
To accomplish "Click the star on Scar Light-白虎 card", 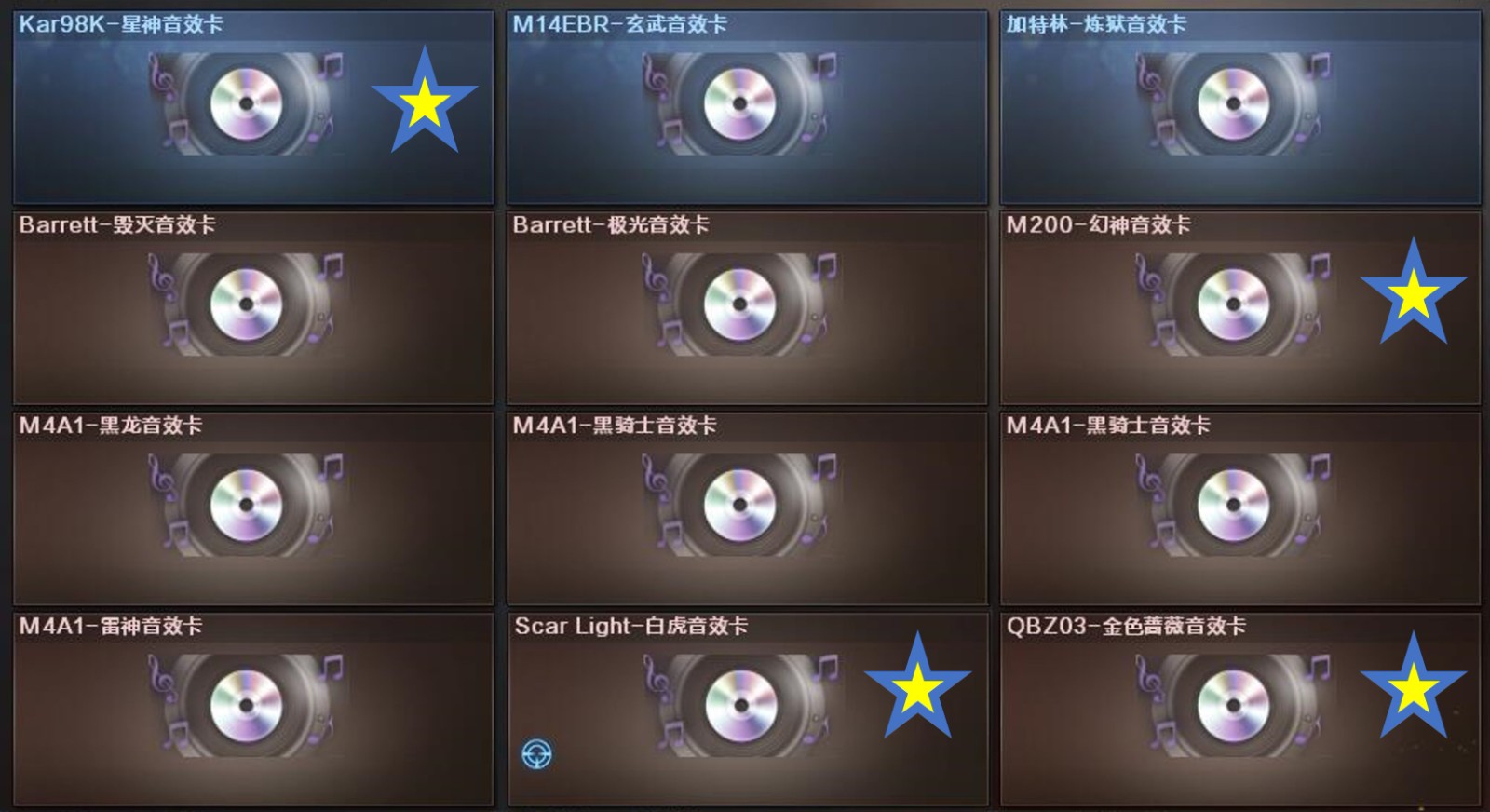I will click(918, 686).
